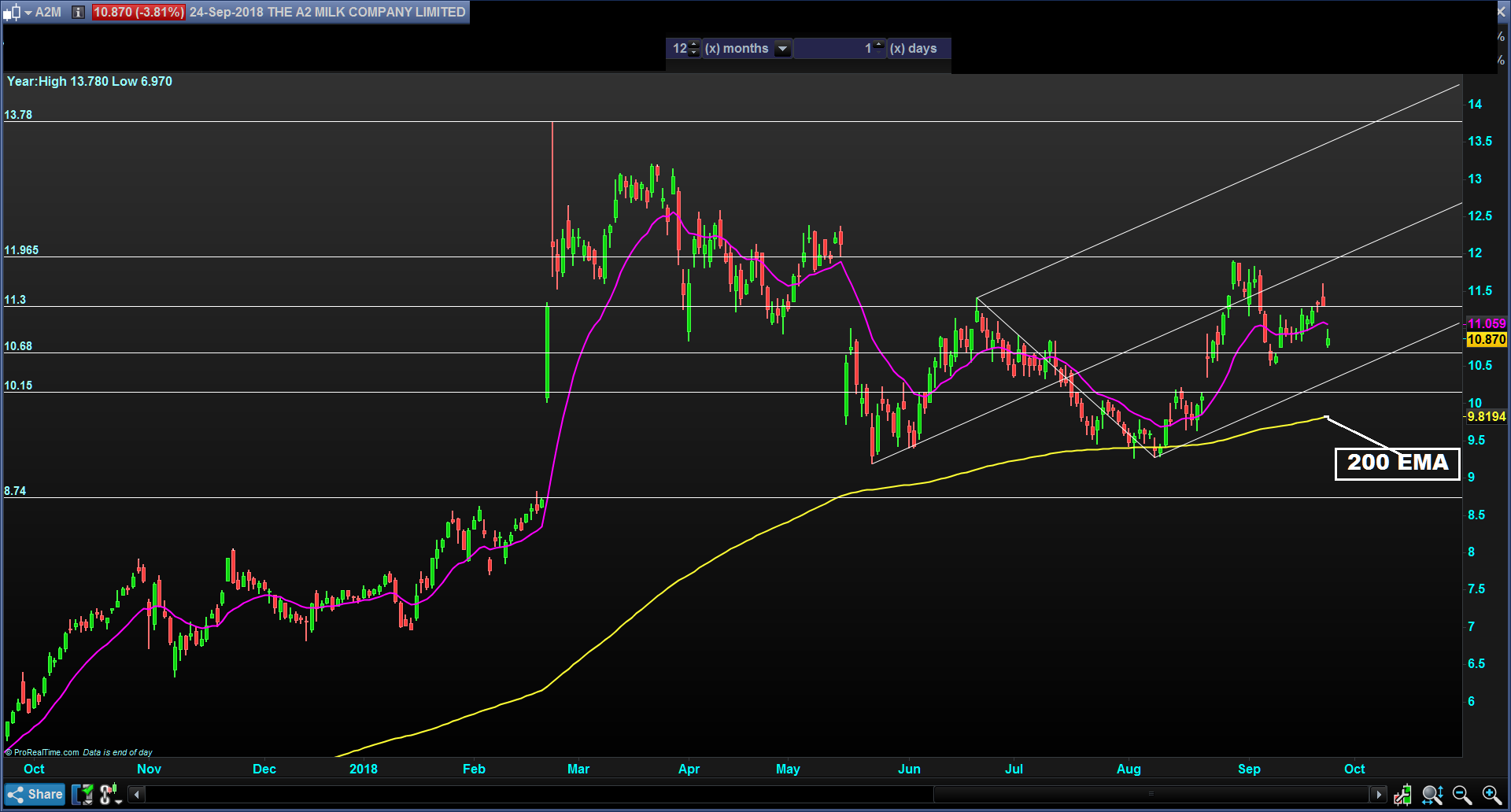Viewport: 1511px width, 812px height.
Task: Click the horizontal time scrollbar track
Action: click(x=757, y=795)
